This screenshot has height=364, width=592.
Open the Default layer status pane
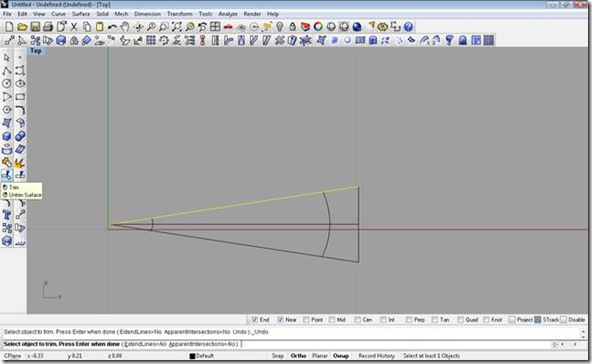click(x=202, y=356)
